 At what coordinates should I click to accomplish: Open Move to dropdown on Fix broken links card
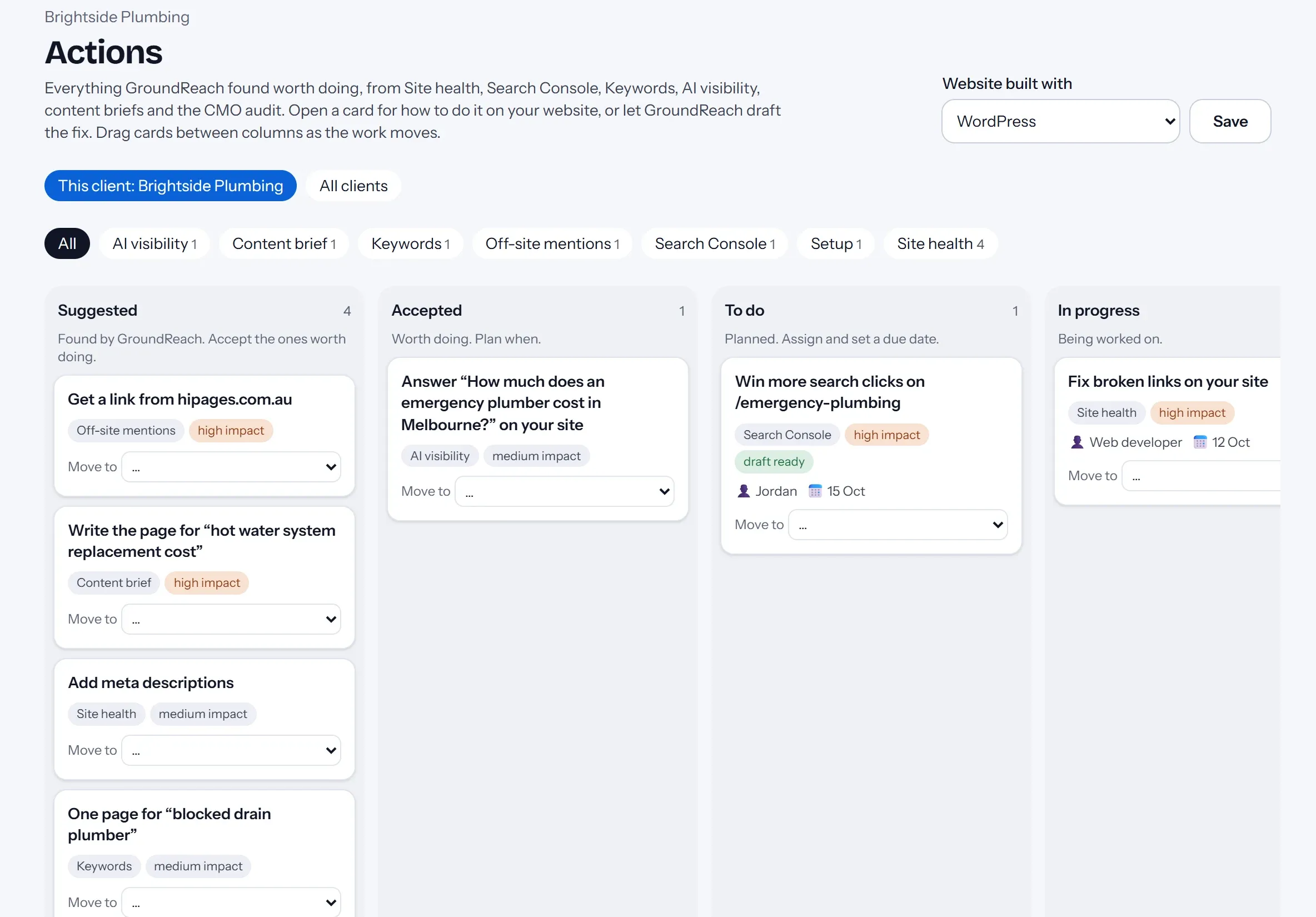point(1202,476)
